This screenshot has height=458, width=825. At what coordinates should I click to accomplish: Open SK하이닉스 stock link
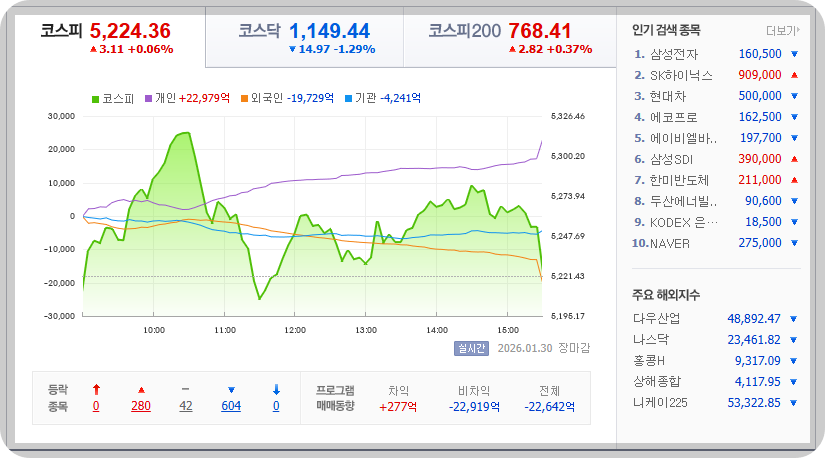[x=681, y=75]
